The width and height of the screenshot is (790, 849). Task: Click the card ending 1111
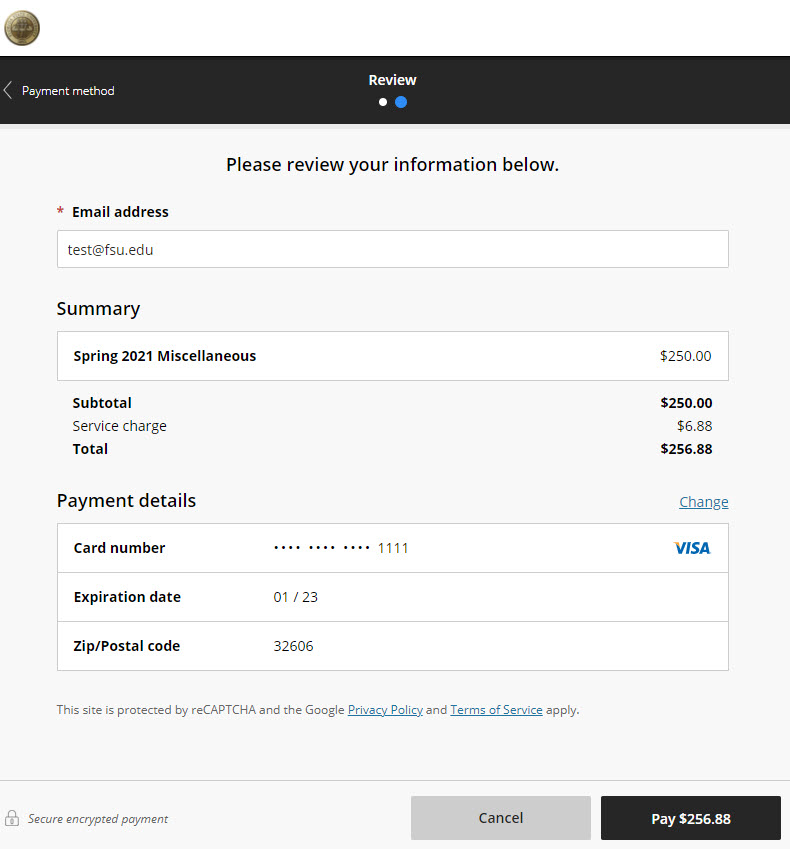pyautogui.click(x=392, y=547)
